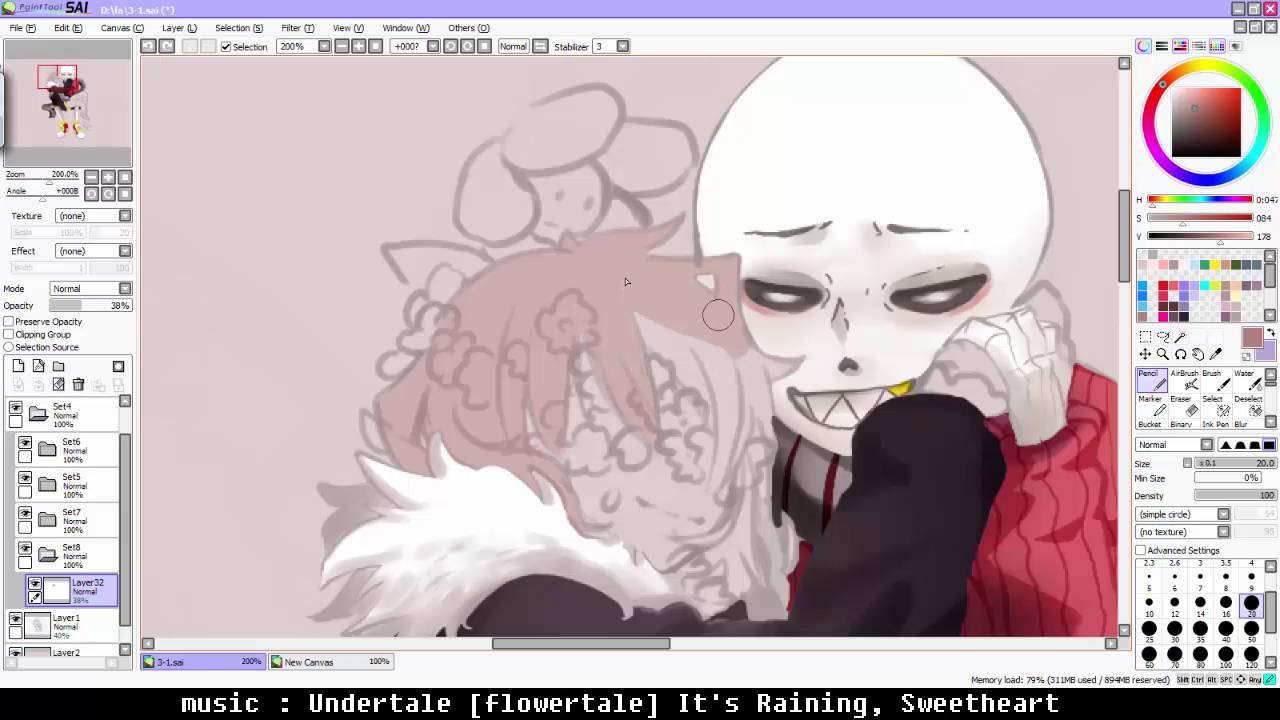Click the foreground color swatch
1280x720 pixels.
pyautogui.click(x=1251, y=337)
